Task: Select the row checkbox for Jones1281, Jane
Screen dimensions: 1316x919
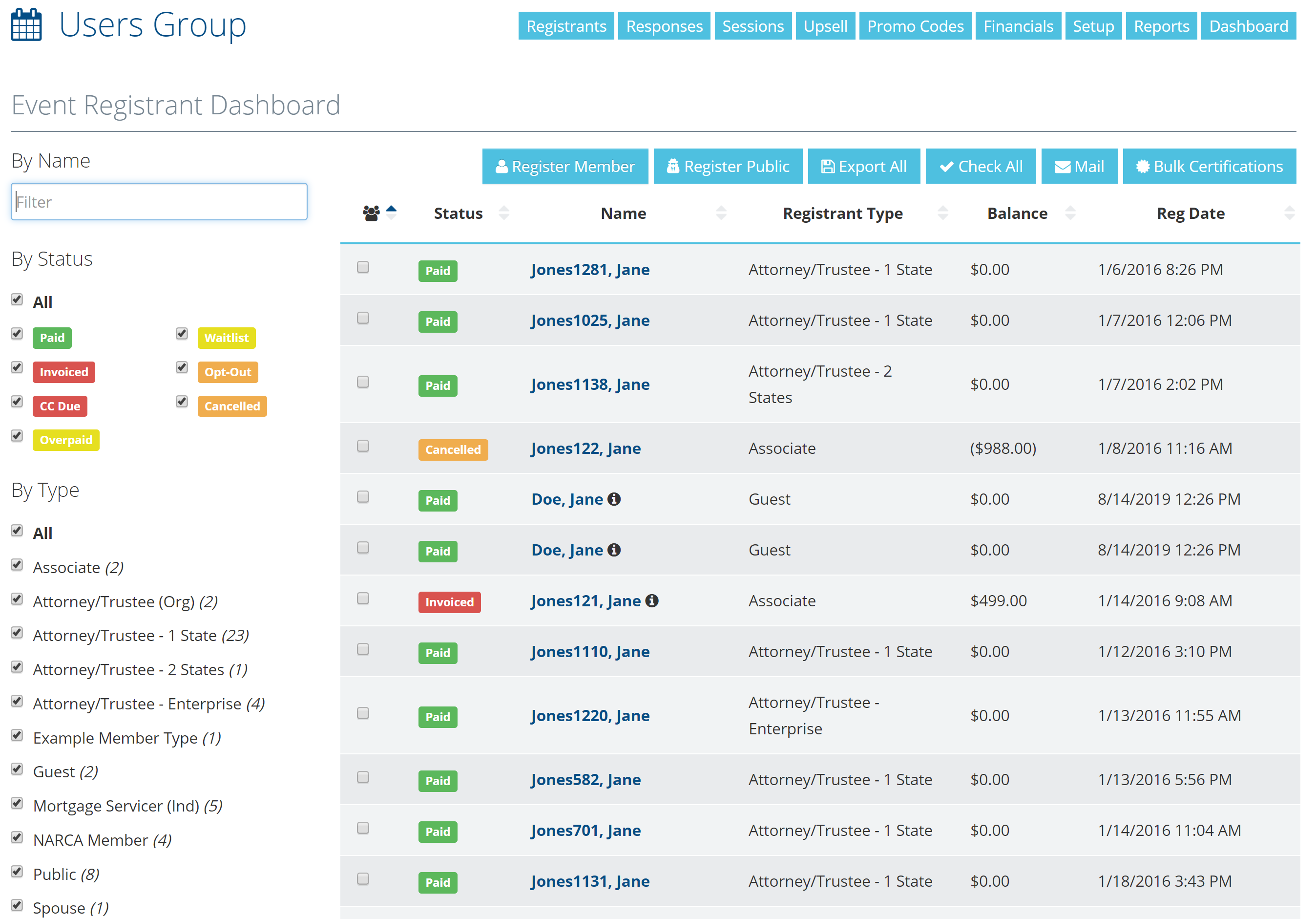Action: click(363, 268)
